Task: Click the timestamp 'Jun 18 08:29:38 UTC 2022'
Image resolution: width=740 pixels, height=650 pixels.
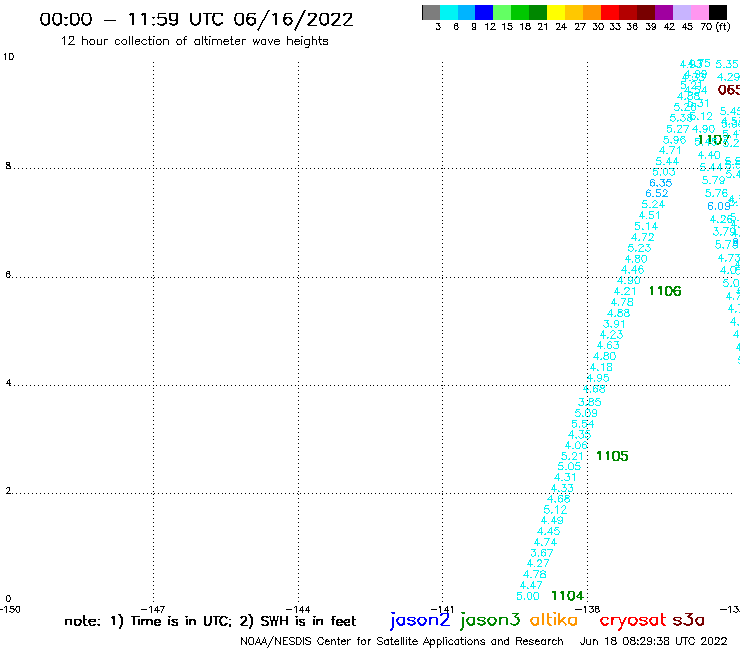Action: coord(654,641)
